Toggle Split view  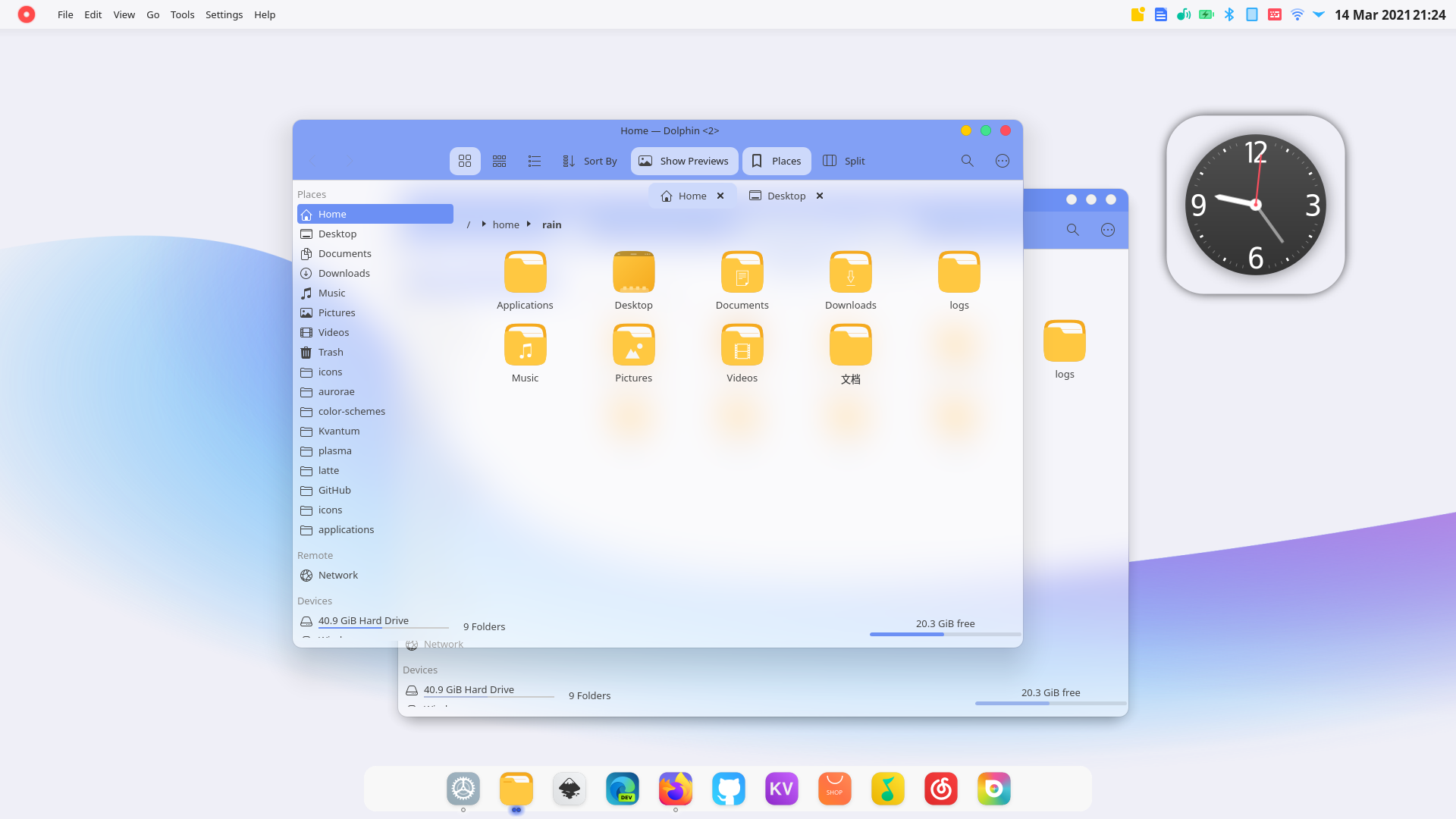pyautogui.click(x=844, y=161)
